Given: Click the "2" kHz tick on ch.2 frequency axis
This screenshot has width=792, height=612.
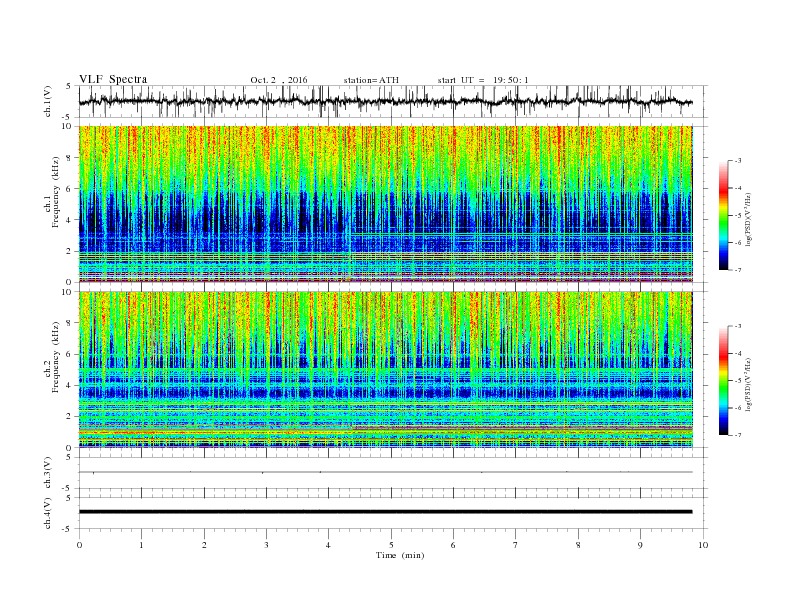Looking at the screenshot, I should tap(70, 417).
